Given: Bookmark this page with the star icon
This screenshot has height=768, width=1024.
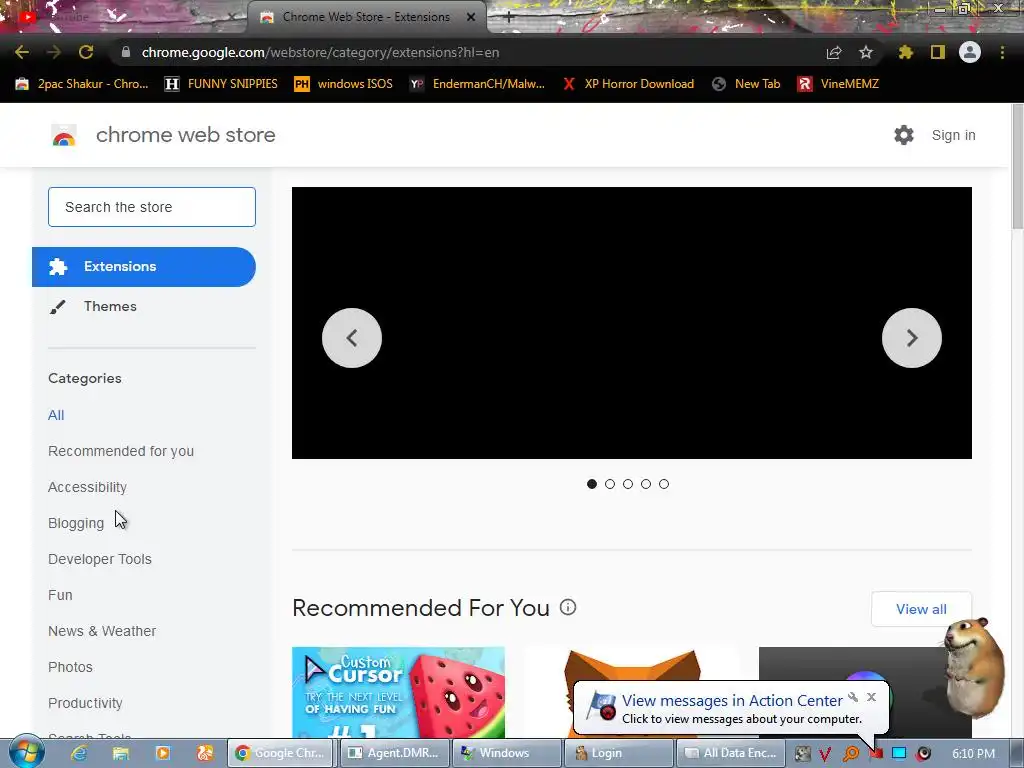Looking at the screenshot, I should point(866,52).
